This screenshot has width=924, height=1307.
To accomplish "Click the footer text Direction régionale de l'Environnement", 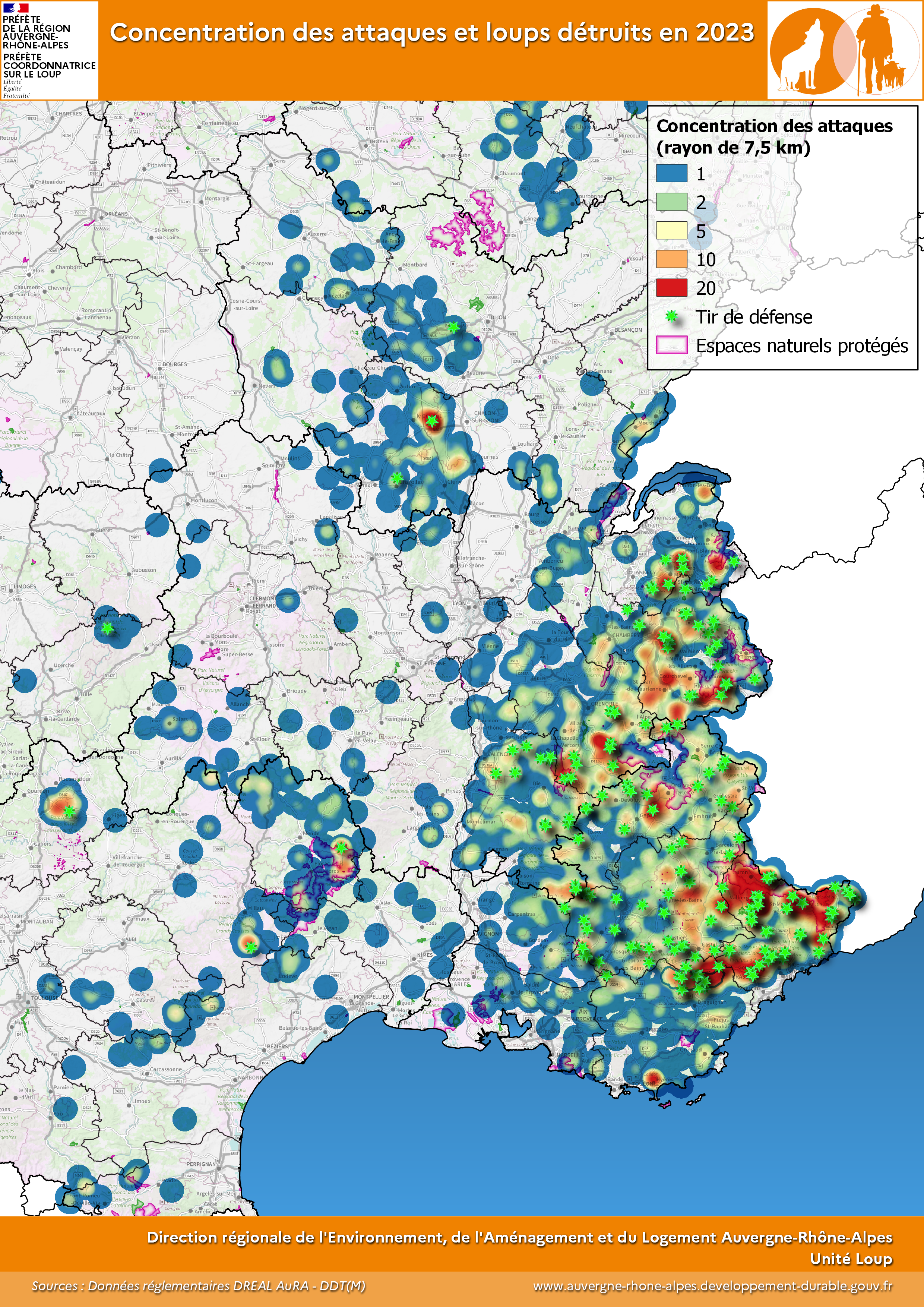I will click(519, 1237).
